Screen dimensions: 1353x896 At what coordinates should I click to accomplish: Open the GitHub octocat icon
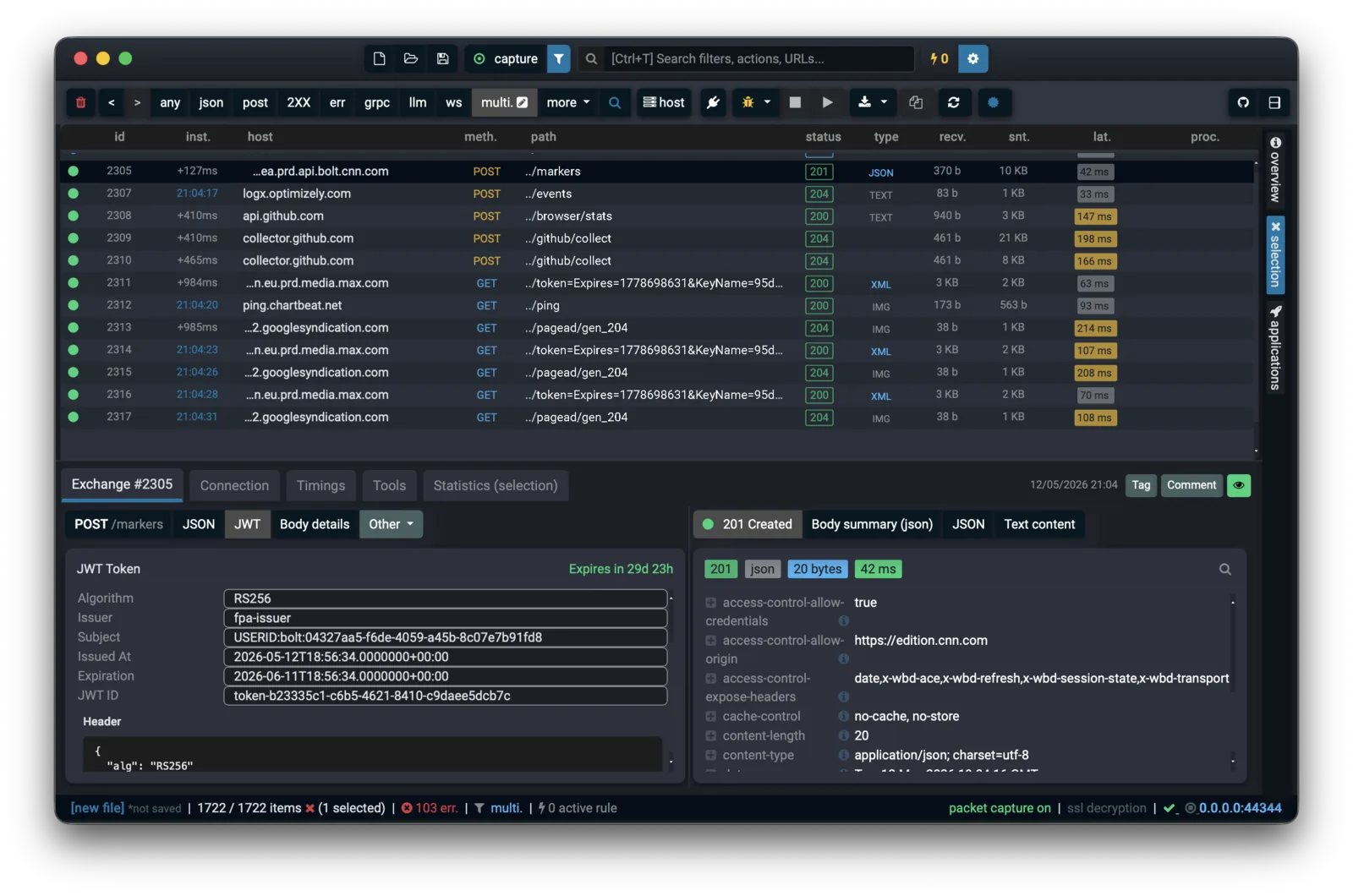[1242, 102]
